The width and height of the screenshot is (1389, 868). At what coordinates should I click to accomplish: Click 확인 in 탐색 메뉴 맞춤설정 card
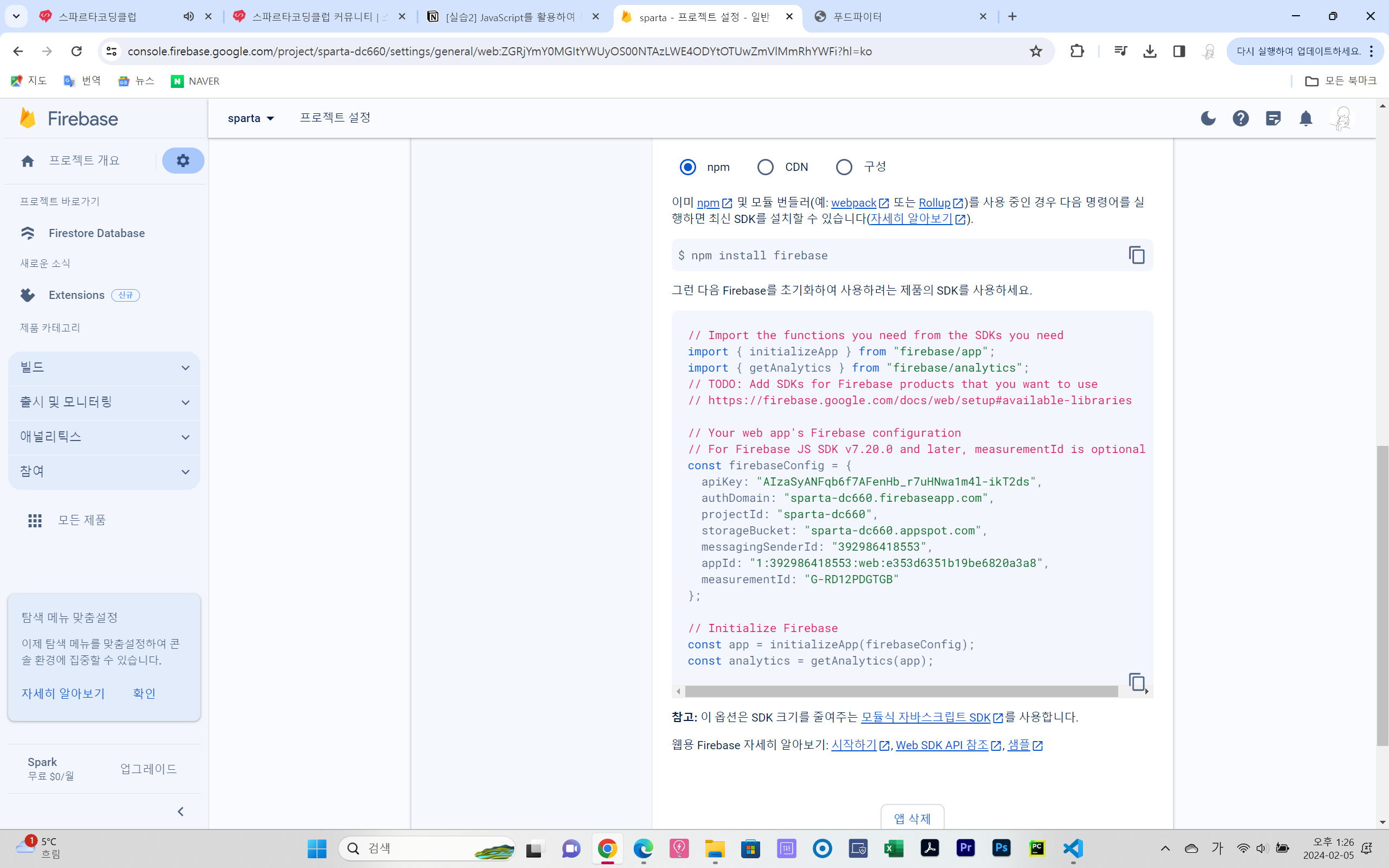click(x=144, y=693)
